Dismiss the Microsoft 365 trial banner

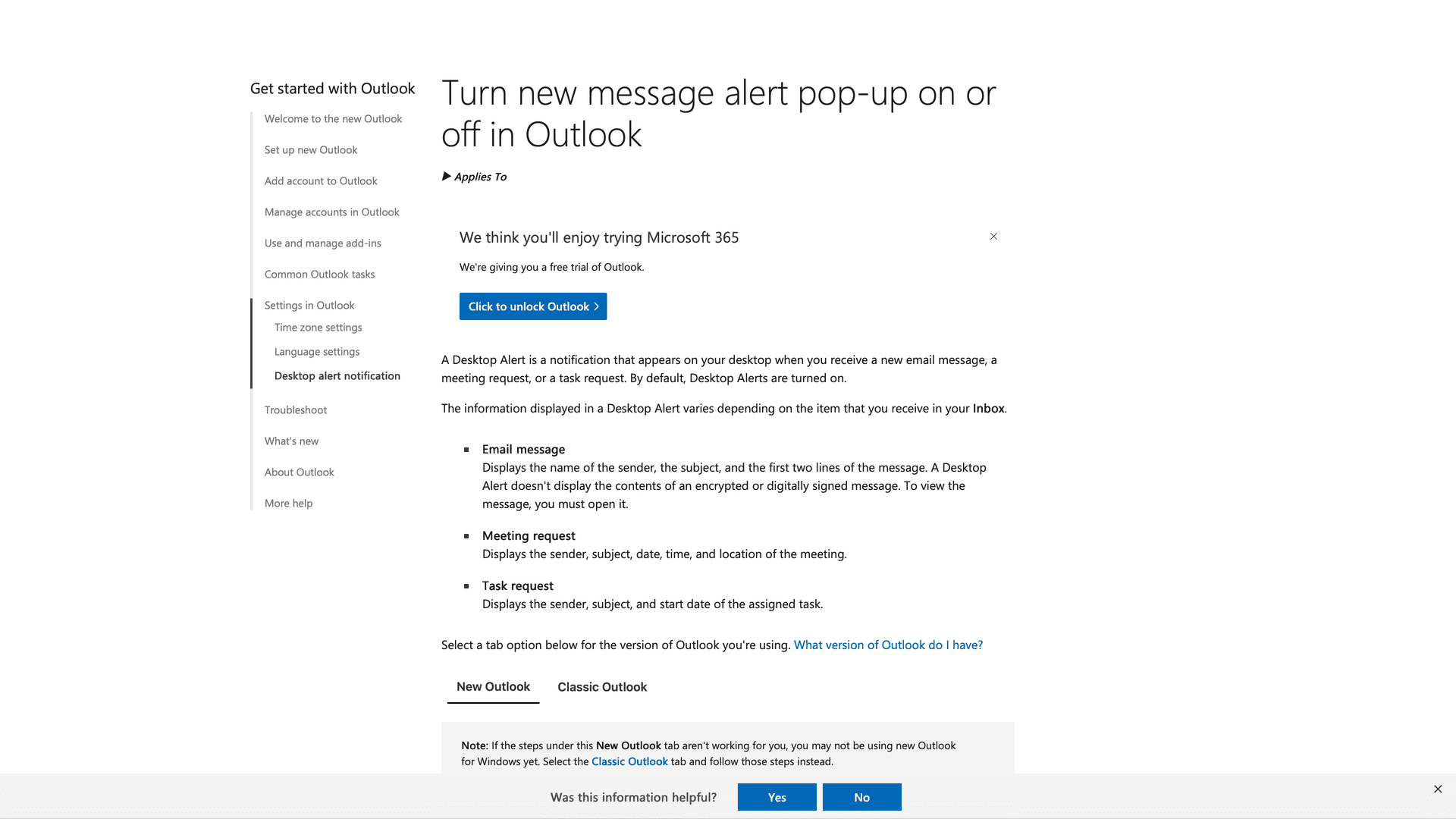click(993, 237)
